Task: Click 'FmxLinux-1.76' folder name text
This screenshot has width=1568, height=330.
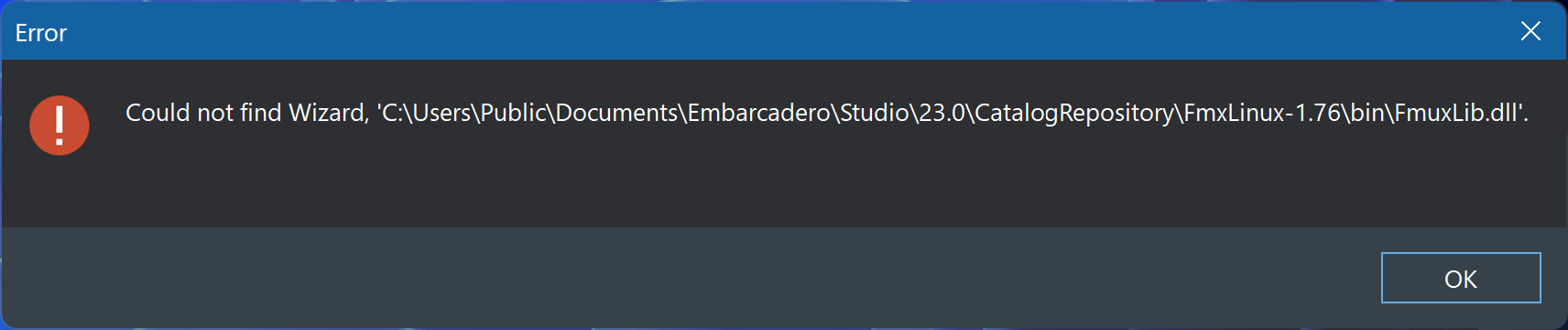Action: point(1263,113)
